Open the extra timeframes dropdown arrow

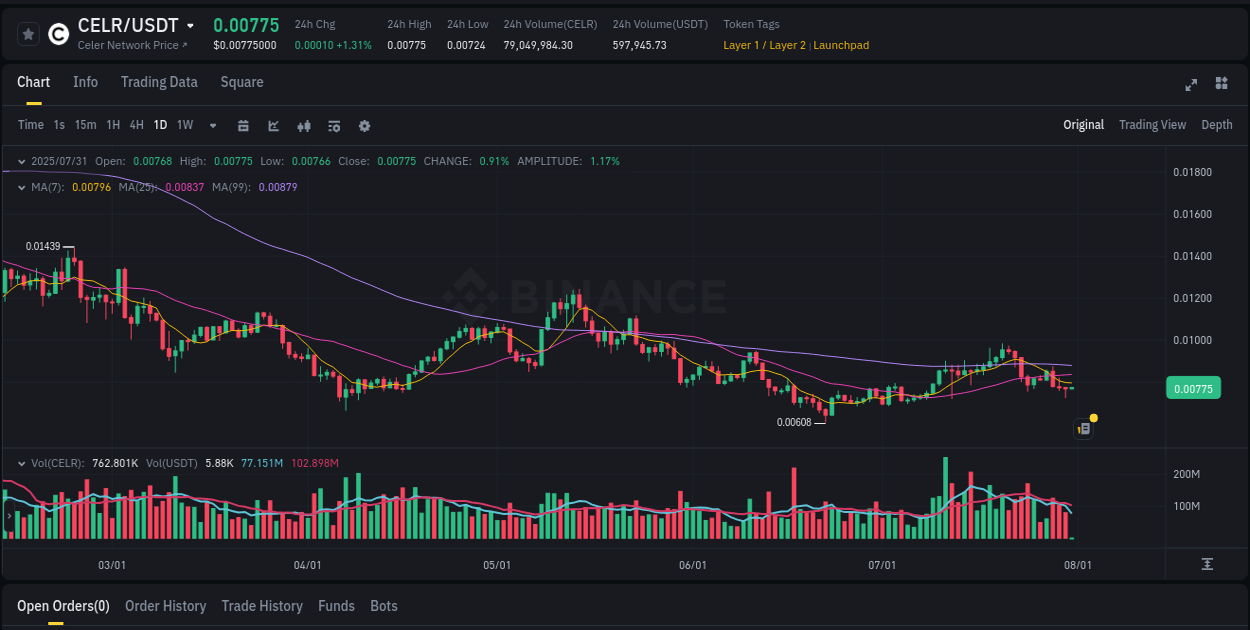(211, 125)
